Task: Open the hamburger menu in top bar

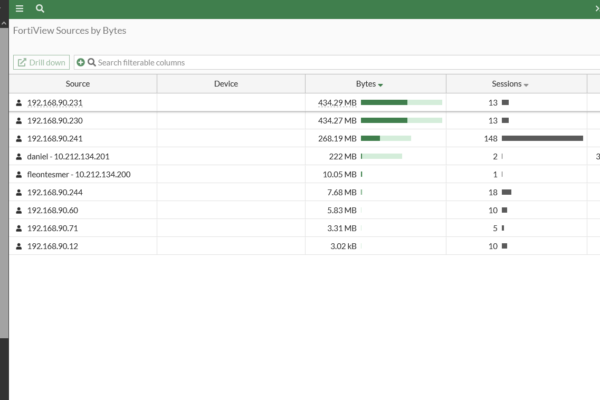Action: tap(19, 8)
